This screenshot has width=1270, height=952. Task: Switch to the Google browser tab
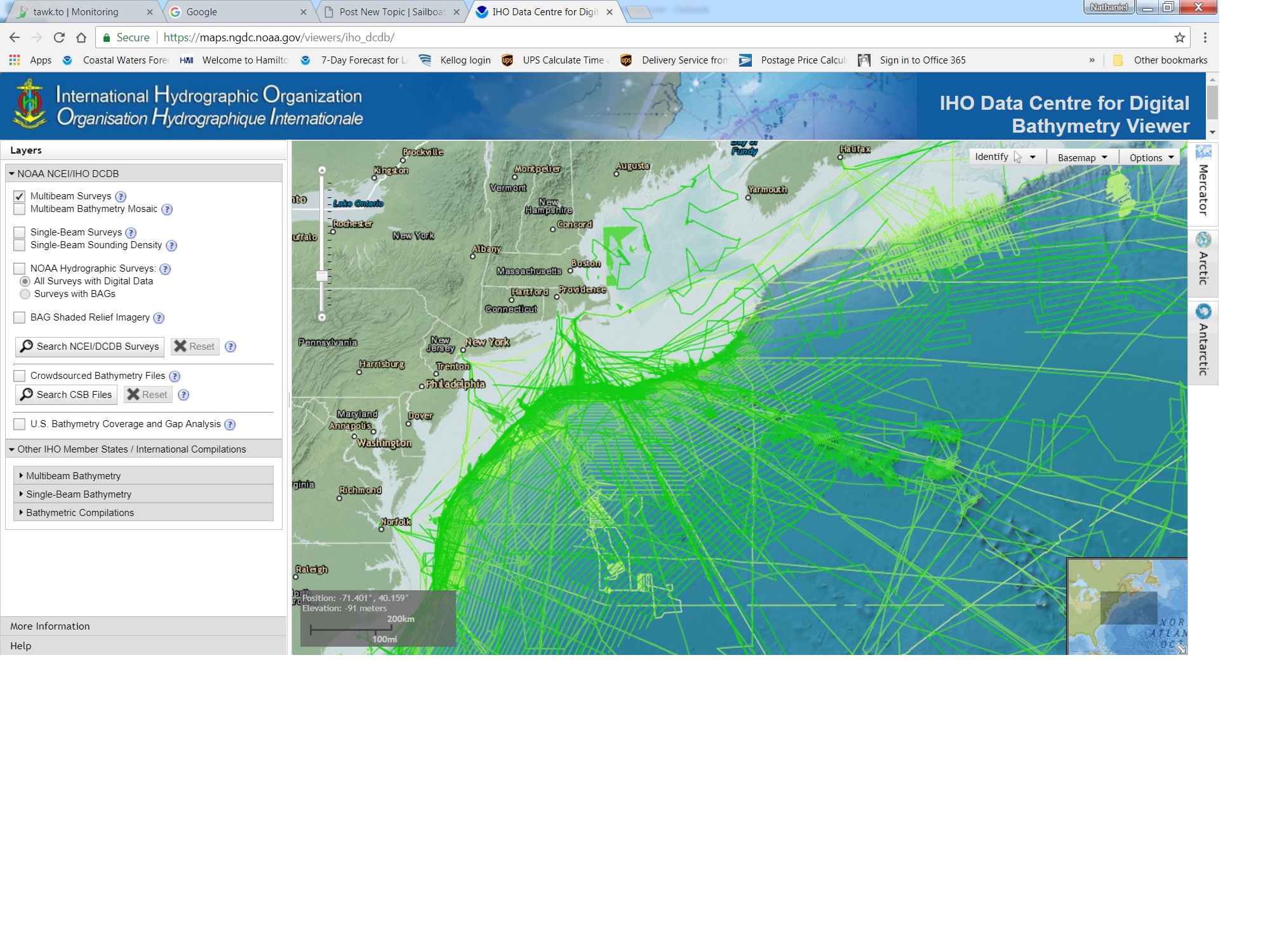(237, 11)
